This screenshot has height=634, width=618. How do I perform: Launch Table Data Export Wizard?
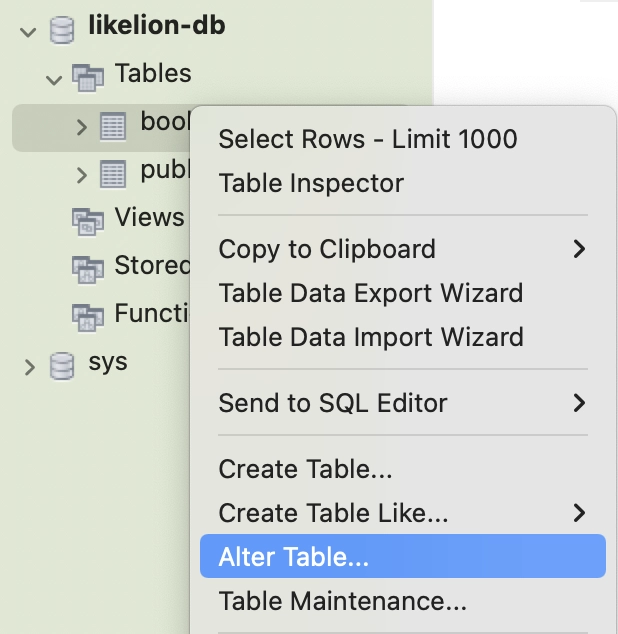pyautogui.click(x=370, y=293)
